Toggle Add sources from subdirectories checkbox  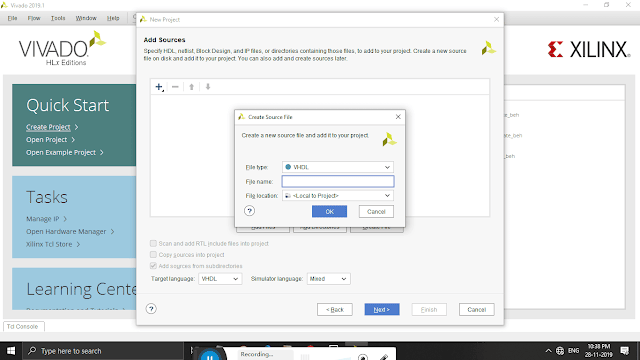pos(153,266)
